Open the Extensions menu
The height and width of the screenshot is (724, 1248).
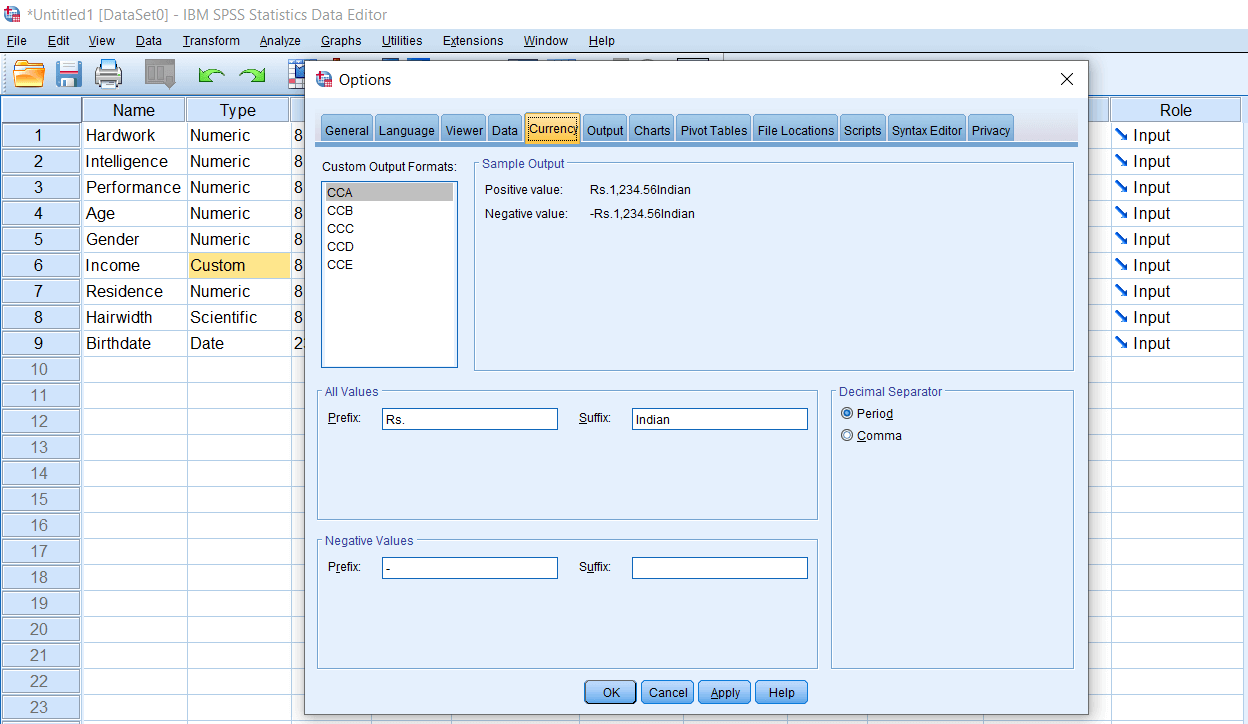point(473,41)
